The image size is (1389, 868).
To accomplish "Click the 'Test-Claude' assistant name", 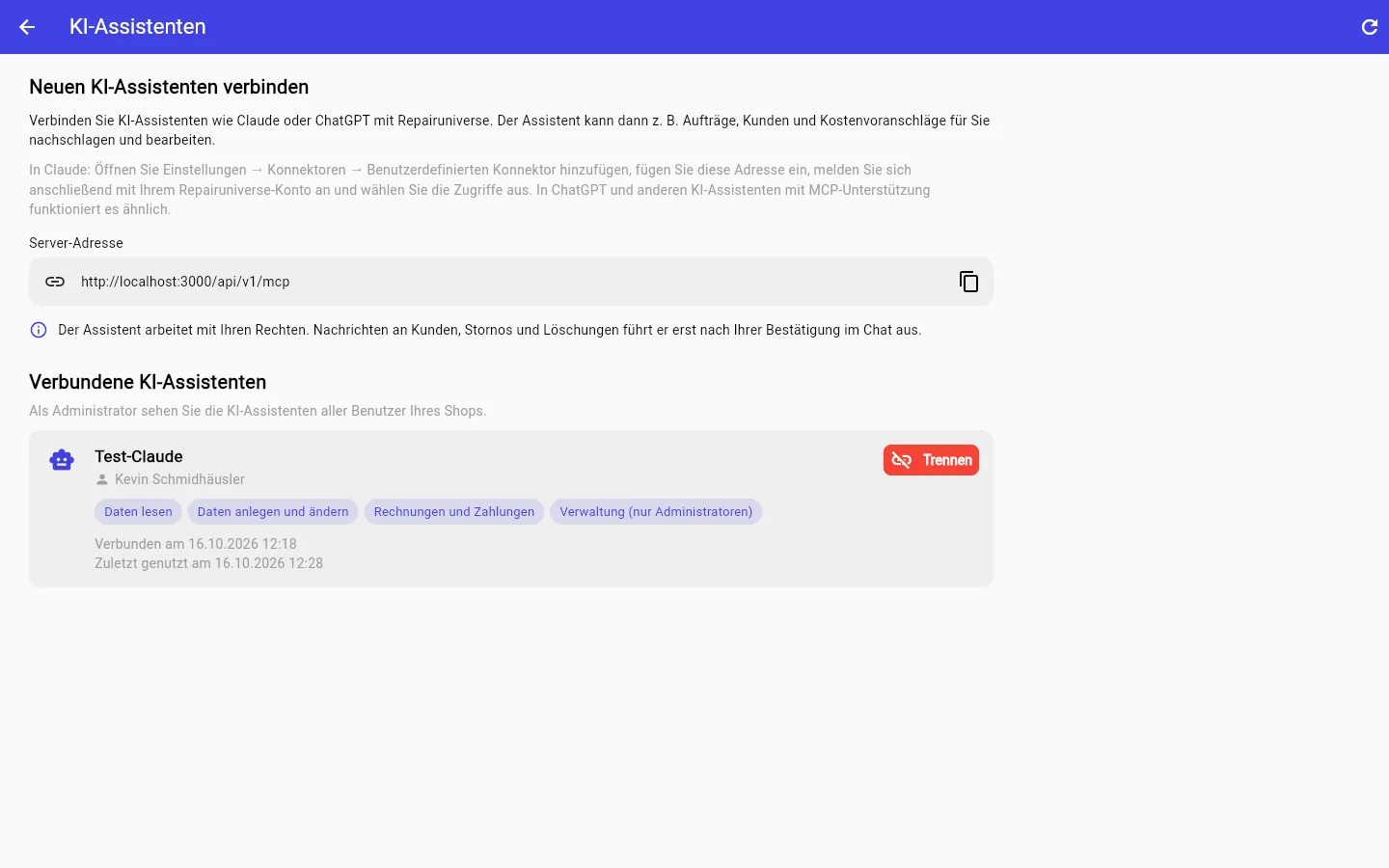I will (139, 456).
